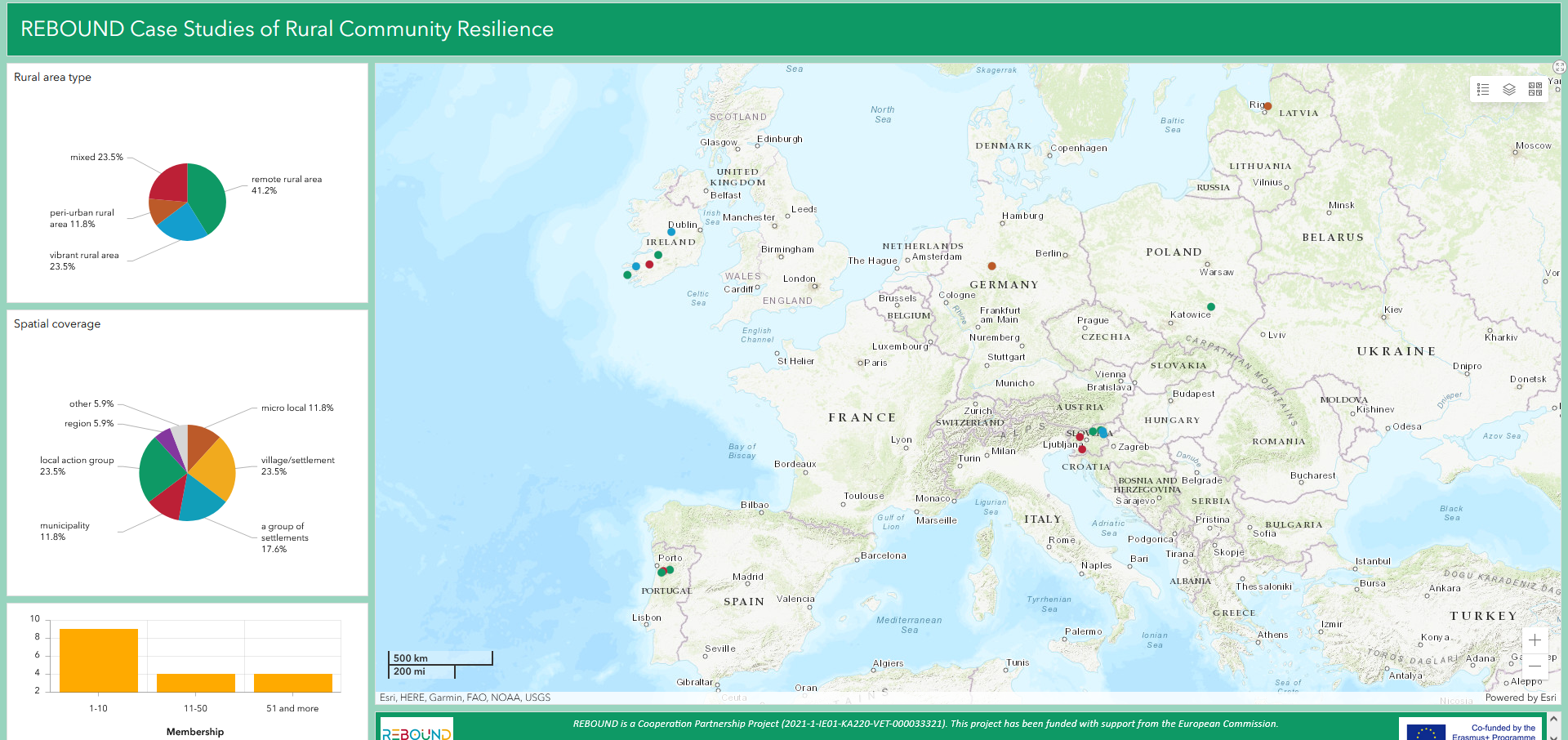Click the Powered by Esri link

tap(1521, 698)
